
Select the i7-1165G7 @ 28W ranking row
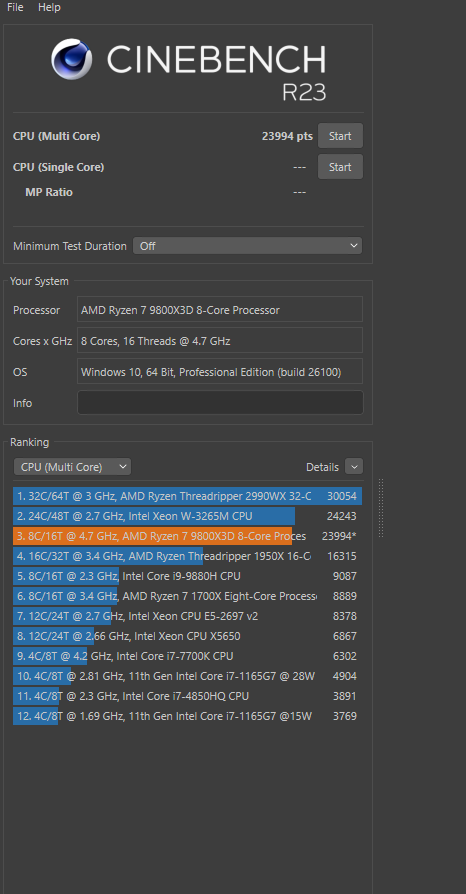pos(188,676)
